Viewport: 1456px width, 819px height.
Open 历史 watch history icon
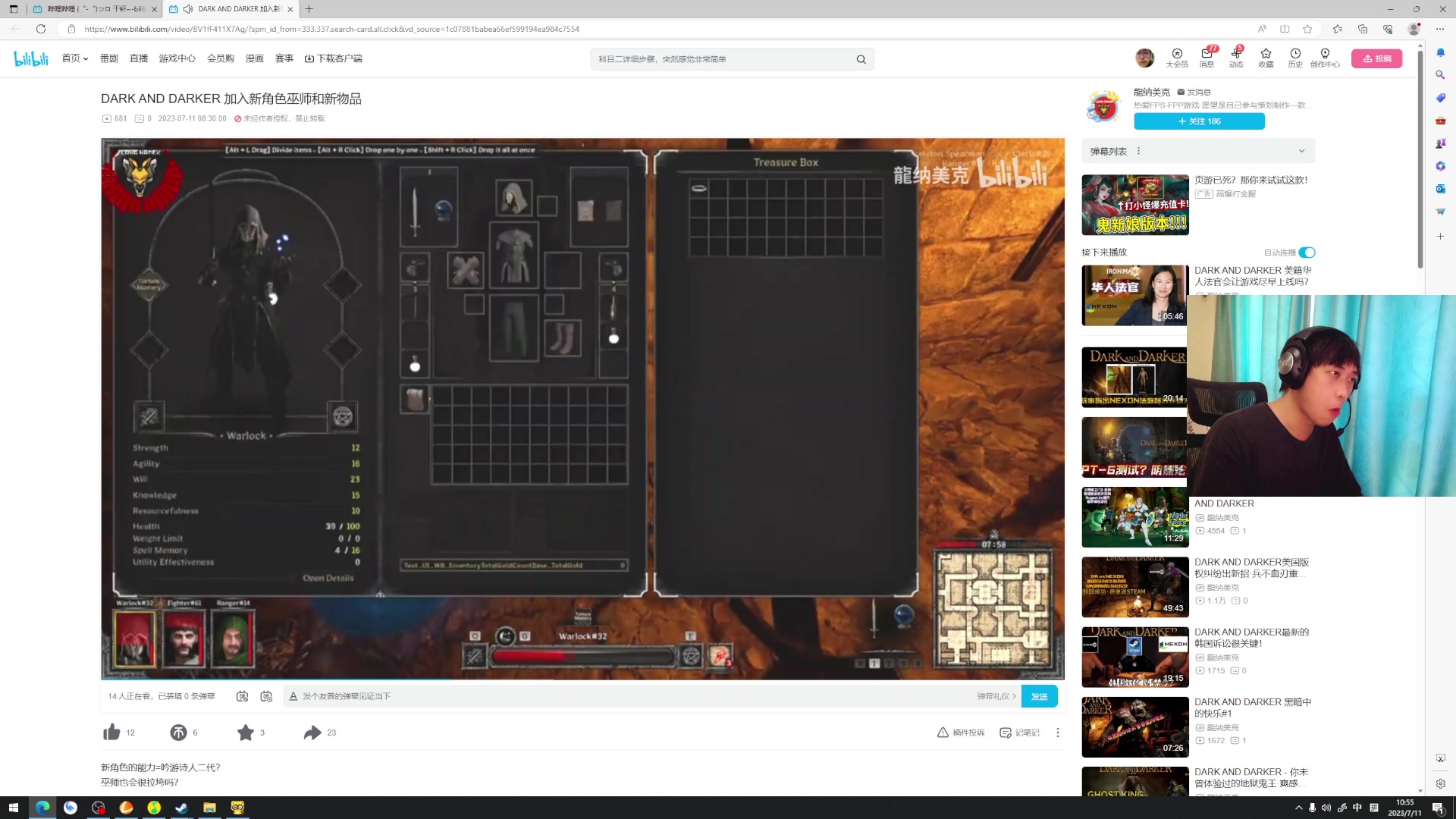1295,58
